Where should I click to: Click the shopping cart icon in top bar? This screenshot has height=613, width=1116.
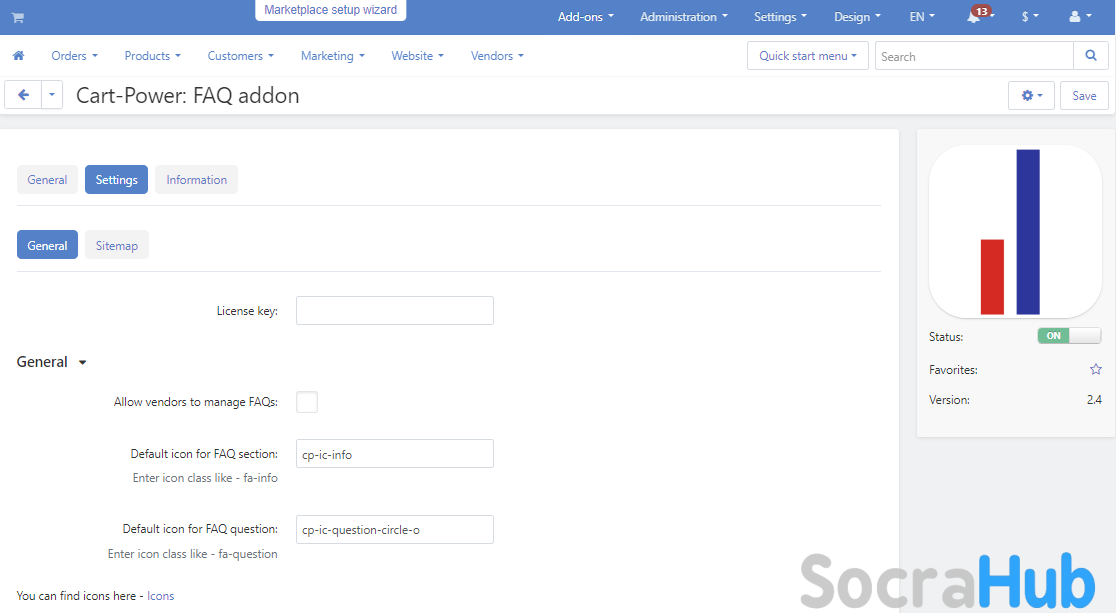point(17,17)
